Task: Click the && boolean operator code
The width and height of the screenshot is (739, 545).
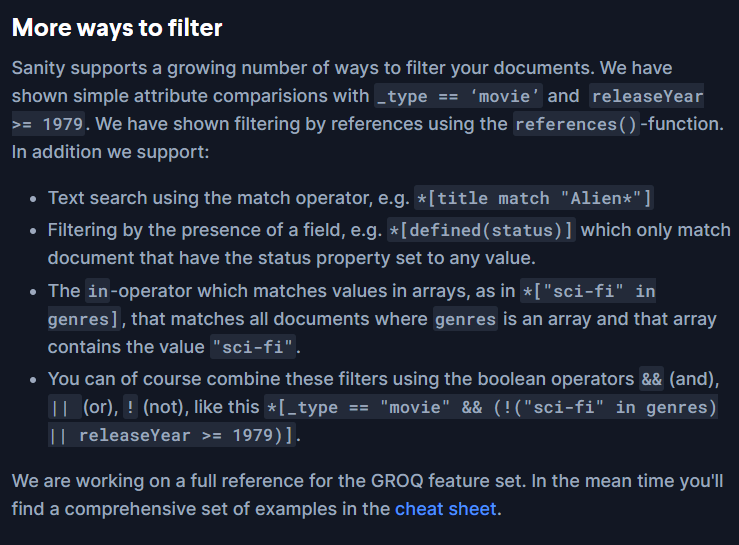Action: tap(651, 379)
